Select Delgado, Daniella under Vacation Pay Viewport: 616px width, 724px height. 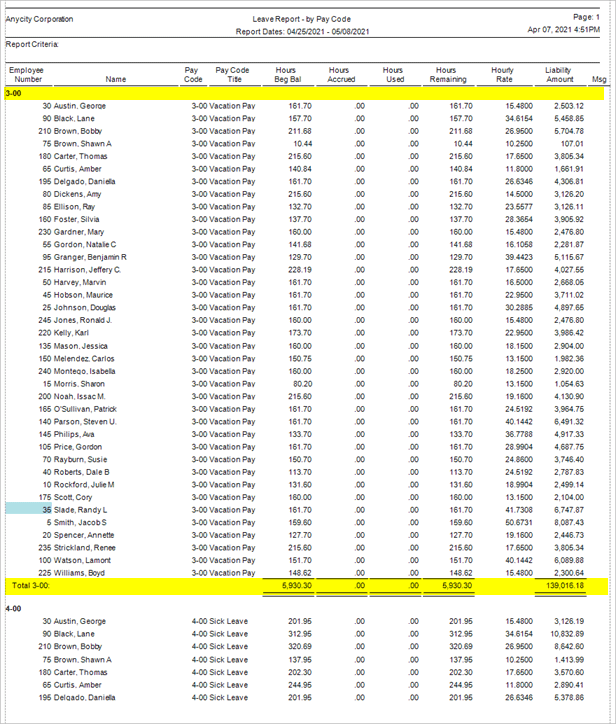[x=84, y=181]
